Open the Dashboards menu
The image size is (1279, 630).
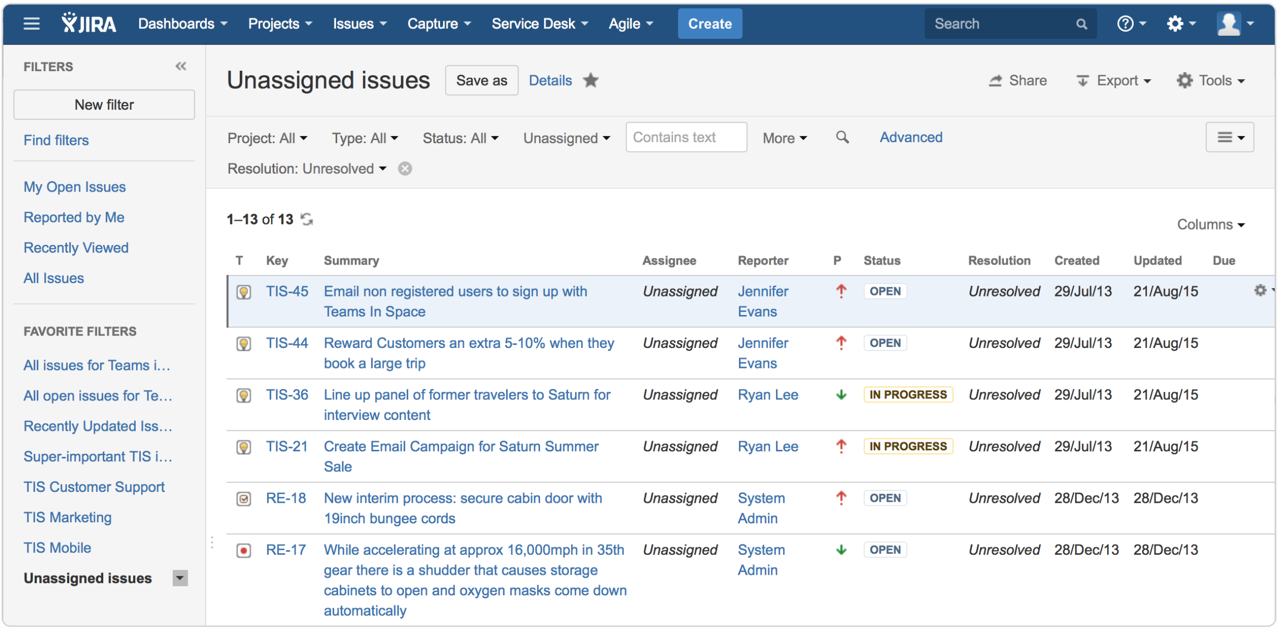(x=182, y=24)
